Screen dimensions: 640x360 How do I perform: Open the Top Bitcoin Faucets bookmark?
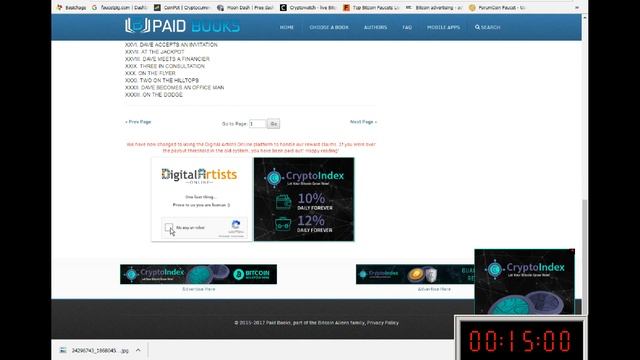371,7
